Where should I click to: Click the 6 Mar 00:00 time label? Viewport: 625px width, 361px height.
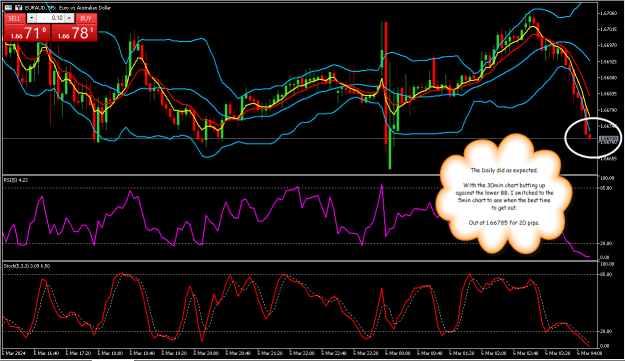pyautogui.click(x=398, y=353)
